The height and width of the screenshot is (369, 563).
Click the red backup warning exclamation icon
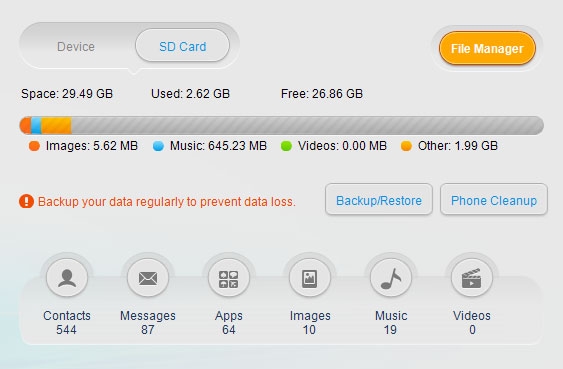(26, 201)
